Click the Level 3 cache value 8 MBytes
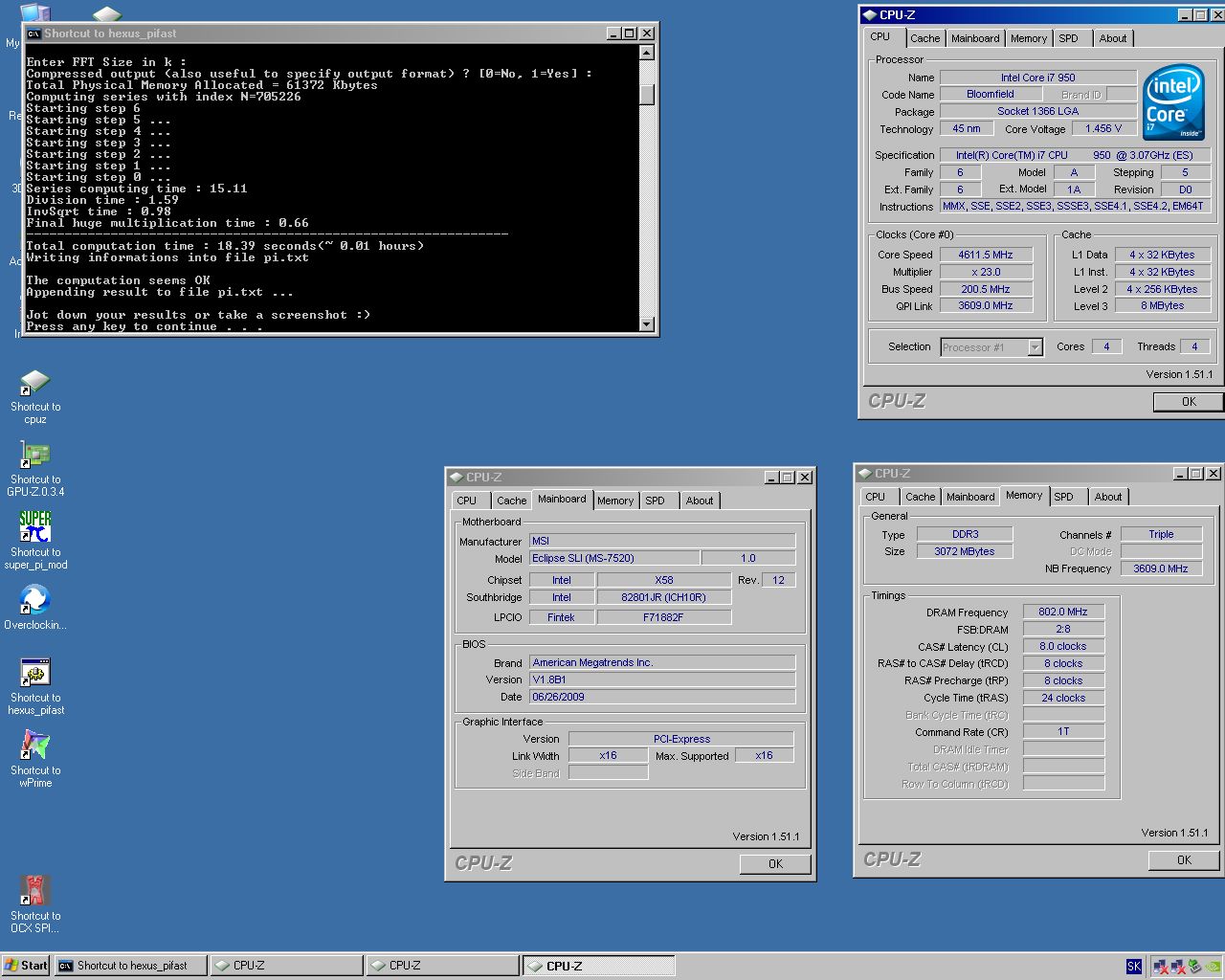 pos(1162,305)
